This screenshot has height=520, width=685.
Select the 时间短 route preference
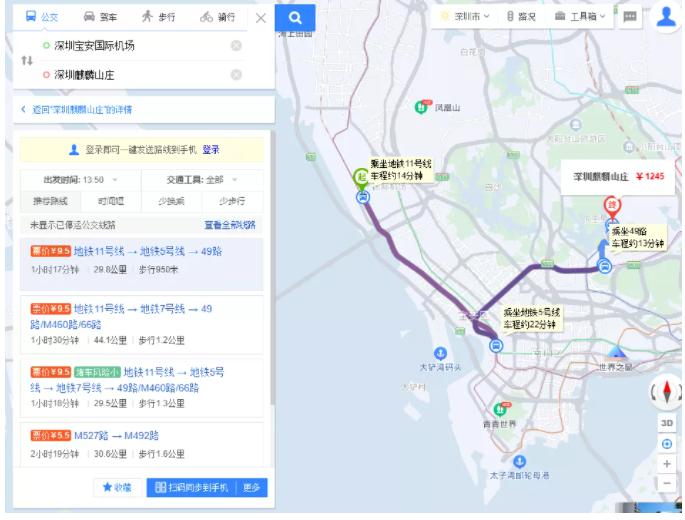pyautogui.click(x=111, y=201)
